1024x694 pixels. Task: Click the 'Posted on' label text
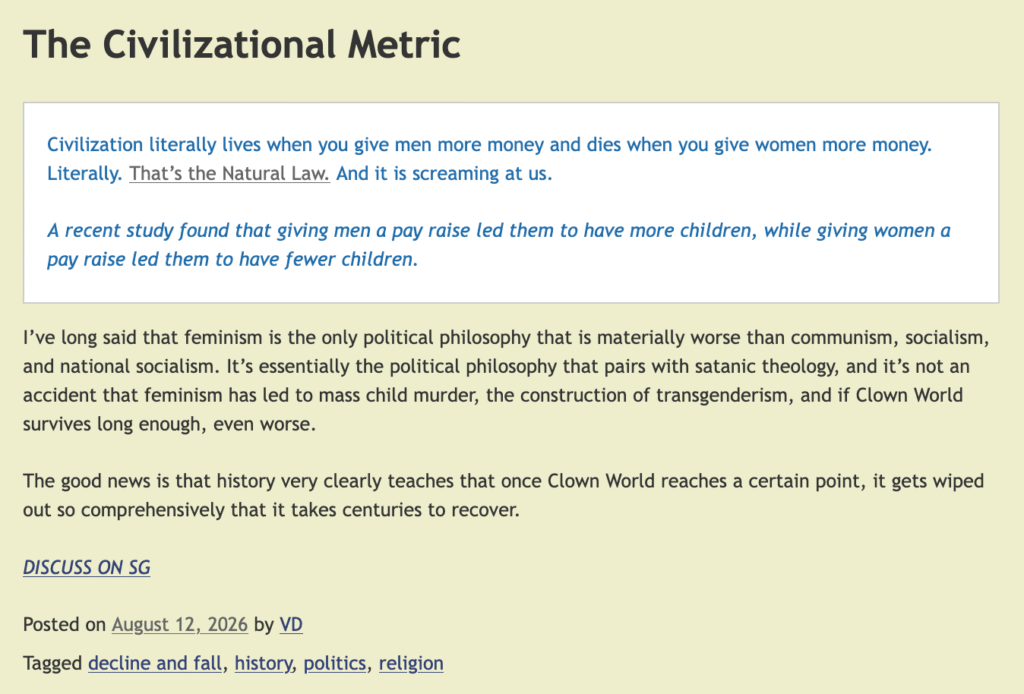click(64, 625)
